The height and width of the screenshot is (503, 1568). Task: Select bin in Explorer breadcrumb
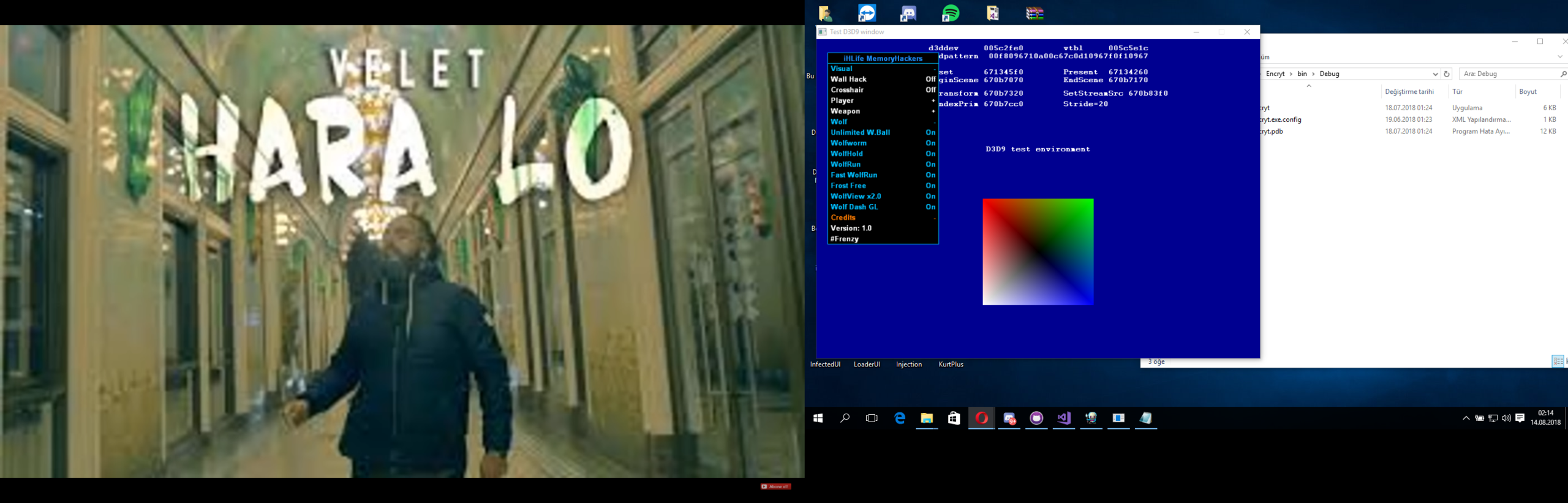(x=1302, y=74)
